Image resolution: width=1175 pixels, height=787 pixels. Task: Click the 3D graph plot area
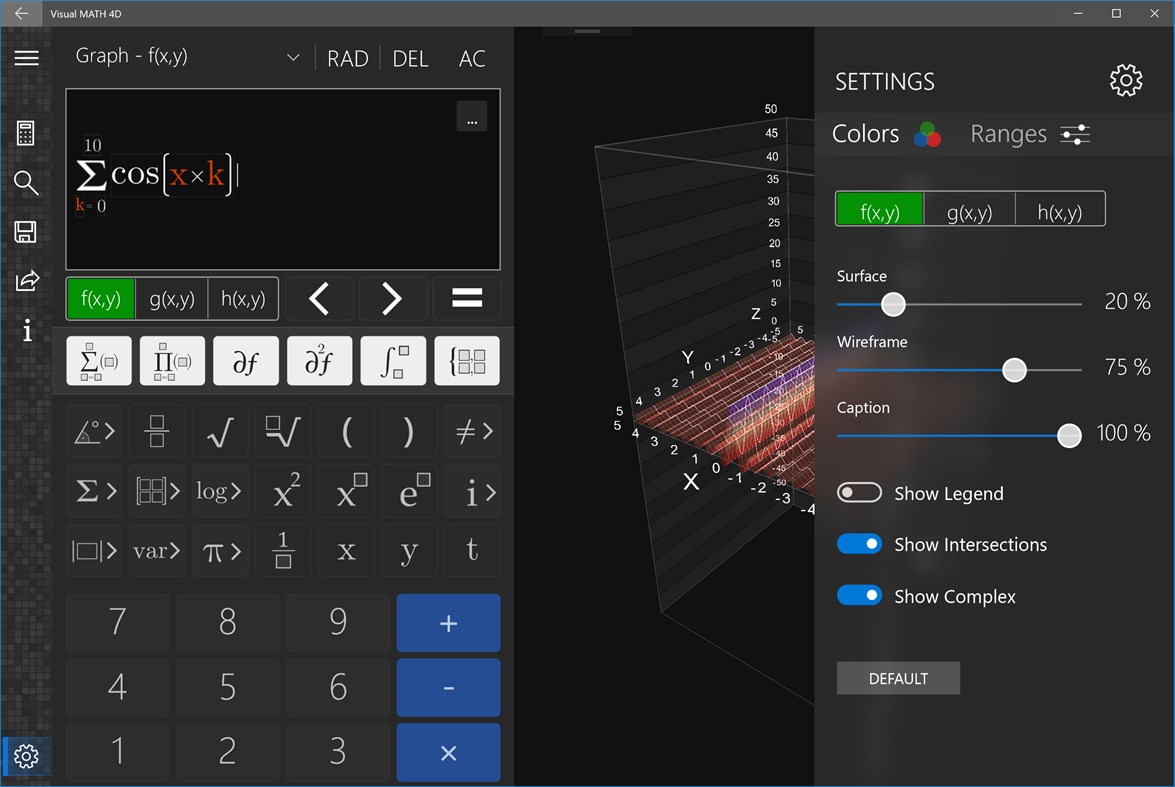pyautogui.click(x=664, y=405)
